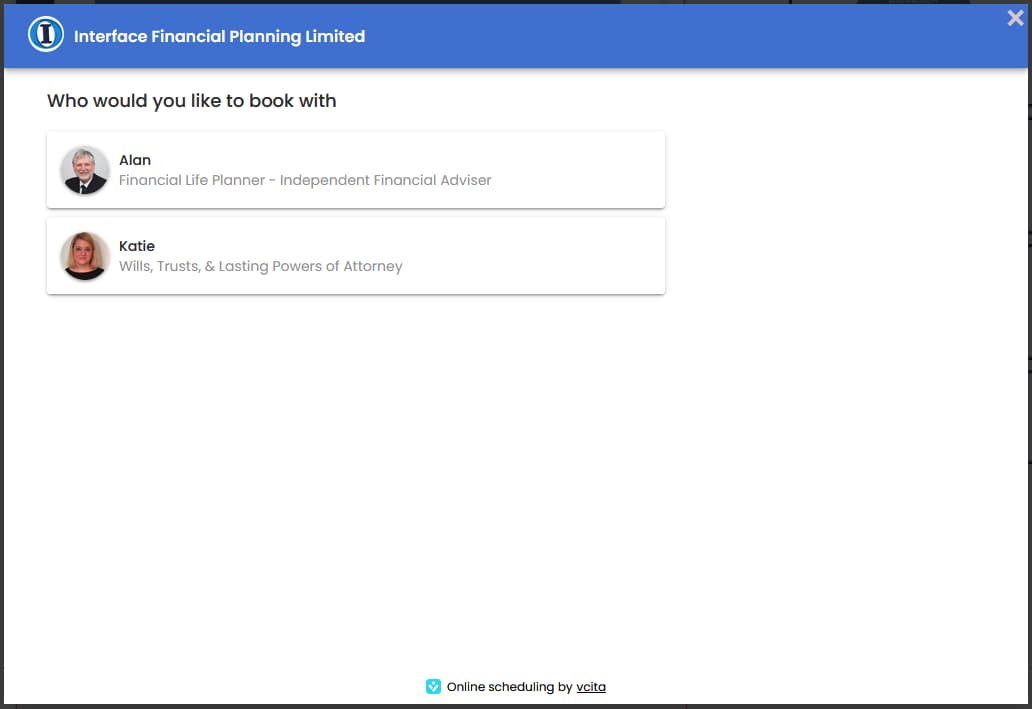Click the "Who would you like to book with" heading
Viewport: 1032px width, 709px height.
[x=191, y=101]
